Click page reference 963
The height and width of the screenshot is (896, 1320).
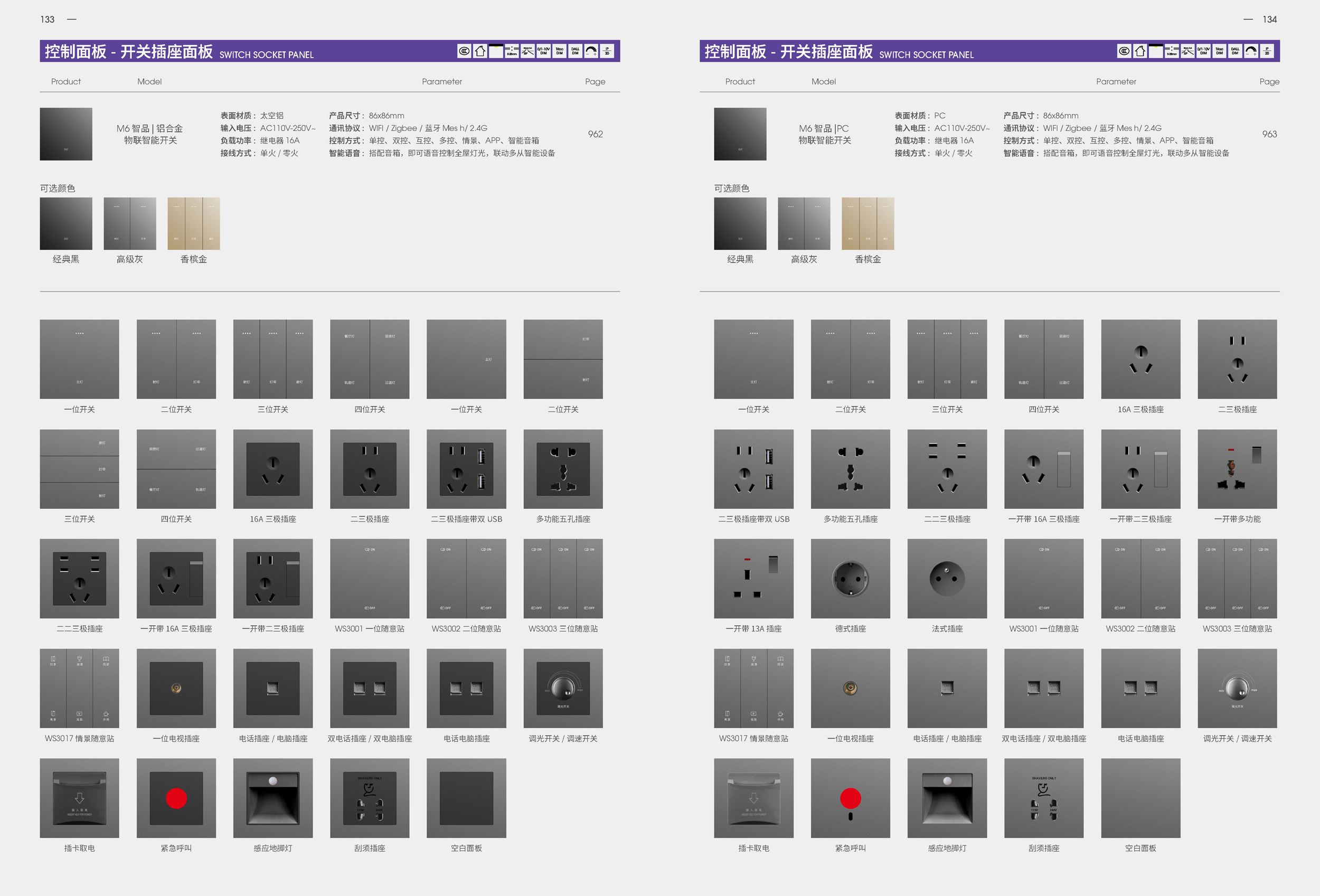[1269, 134]
